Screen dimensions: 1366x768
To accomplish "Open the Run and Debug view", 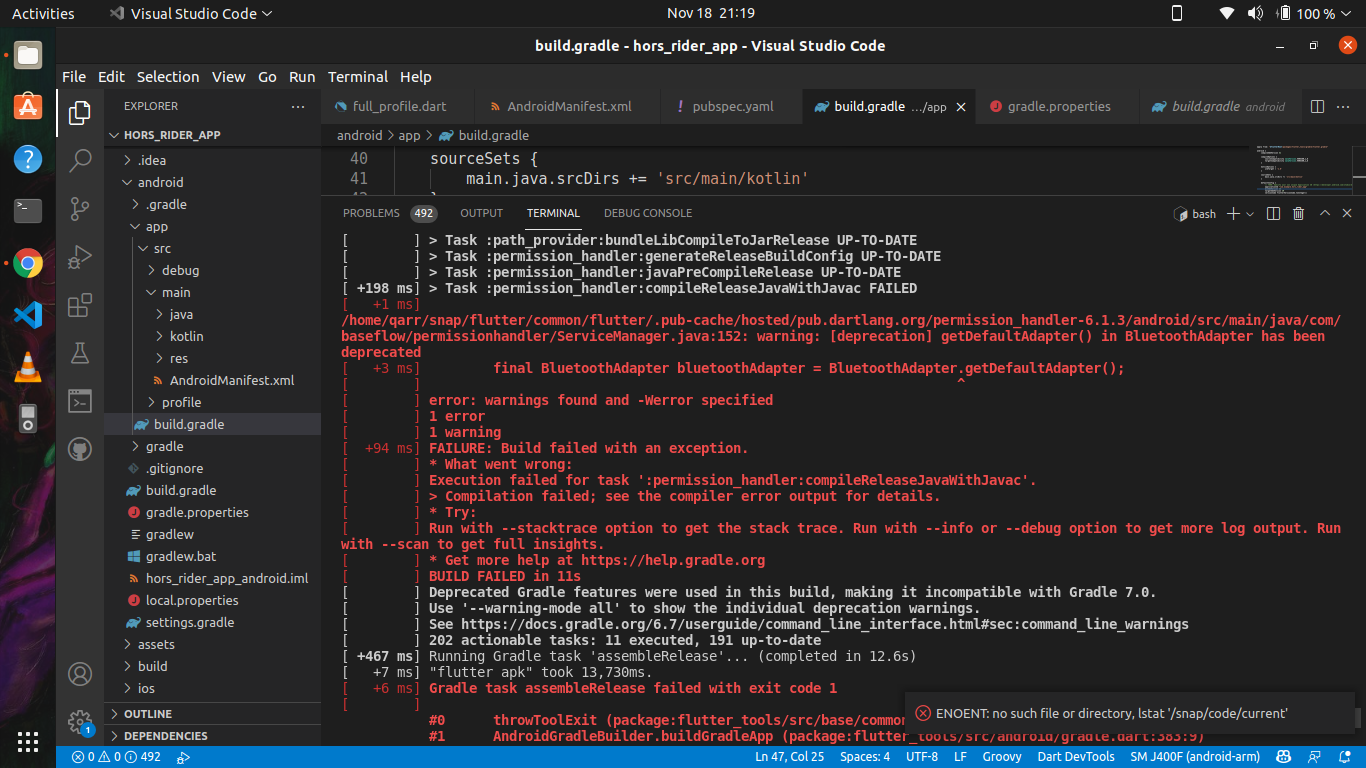I will 80,257.
